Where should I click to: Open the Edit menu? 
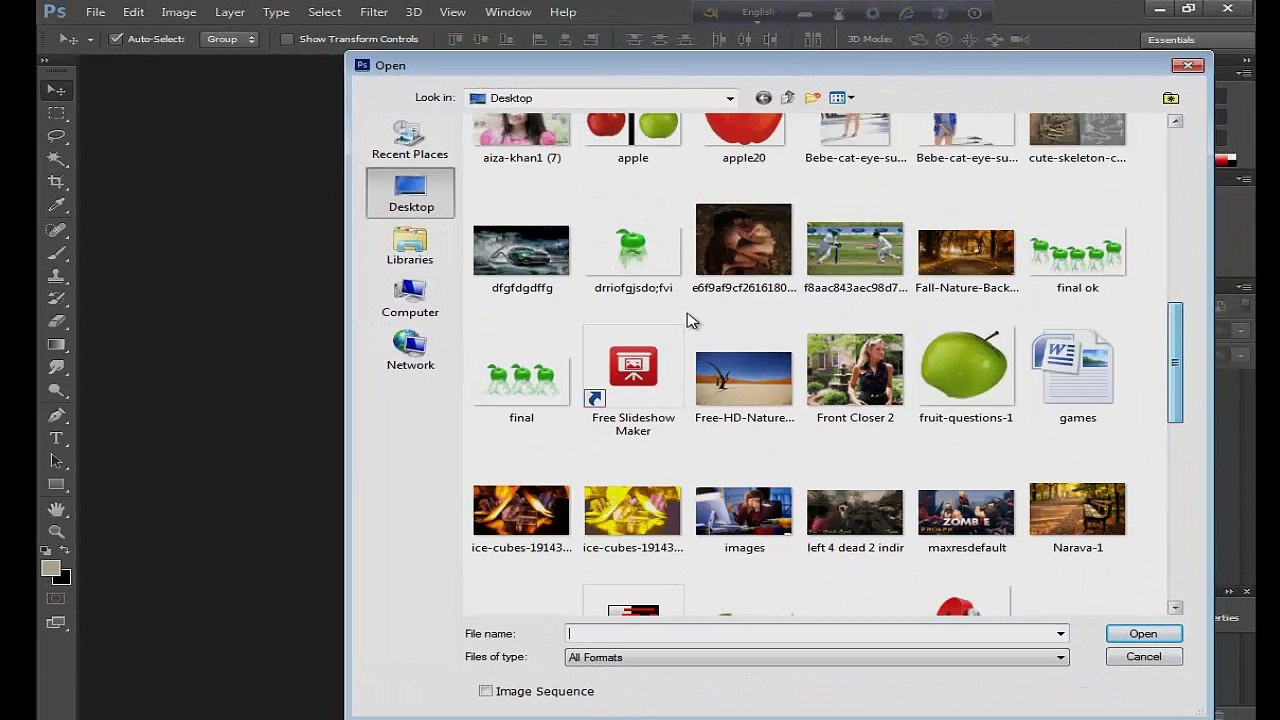[133, 12]
